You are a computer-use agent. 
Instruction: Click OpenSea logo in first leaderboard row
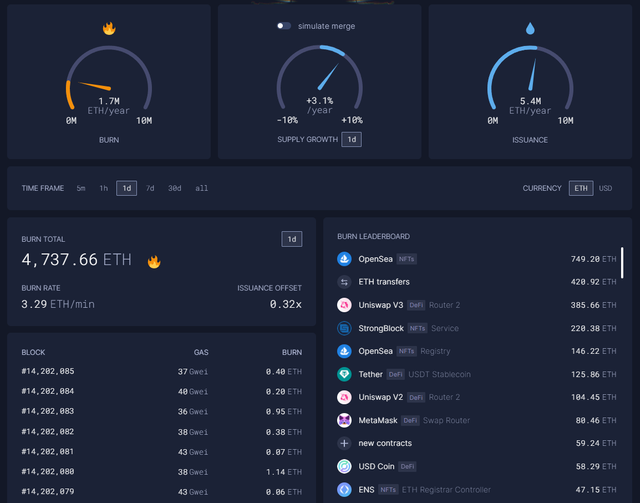(x=344, y=259)
